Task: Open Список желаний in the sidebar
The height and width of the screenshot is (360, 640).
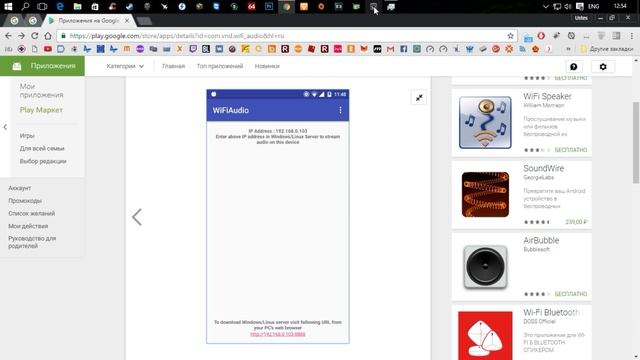Action: (x=31, y=213)
